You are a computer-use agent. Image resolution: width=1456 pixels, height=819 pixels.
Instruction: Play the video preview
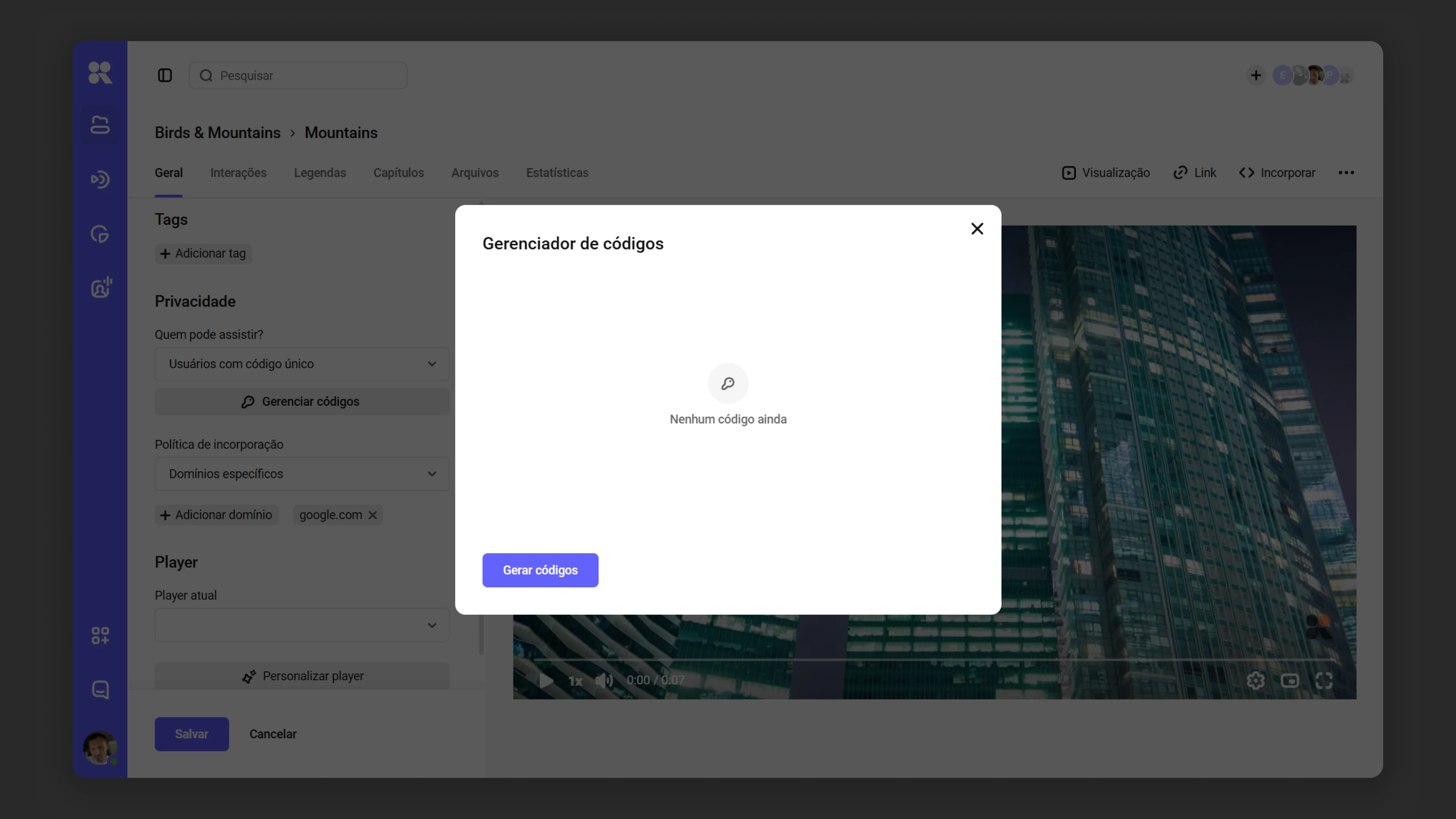(x=546, y=681)
